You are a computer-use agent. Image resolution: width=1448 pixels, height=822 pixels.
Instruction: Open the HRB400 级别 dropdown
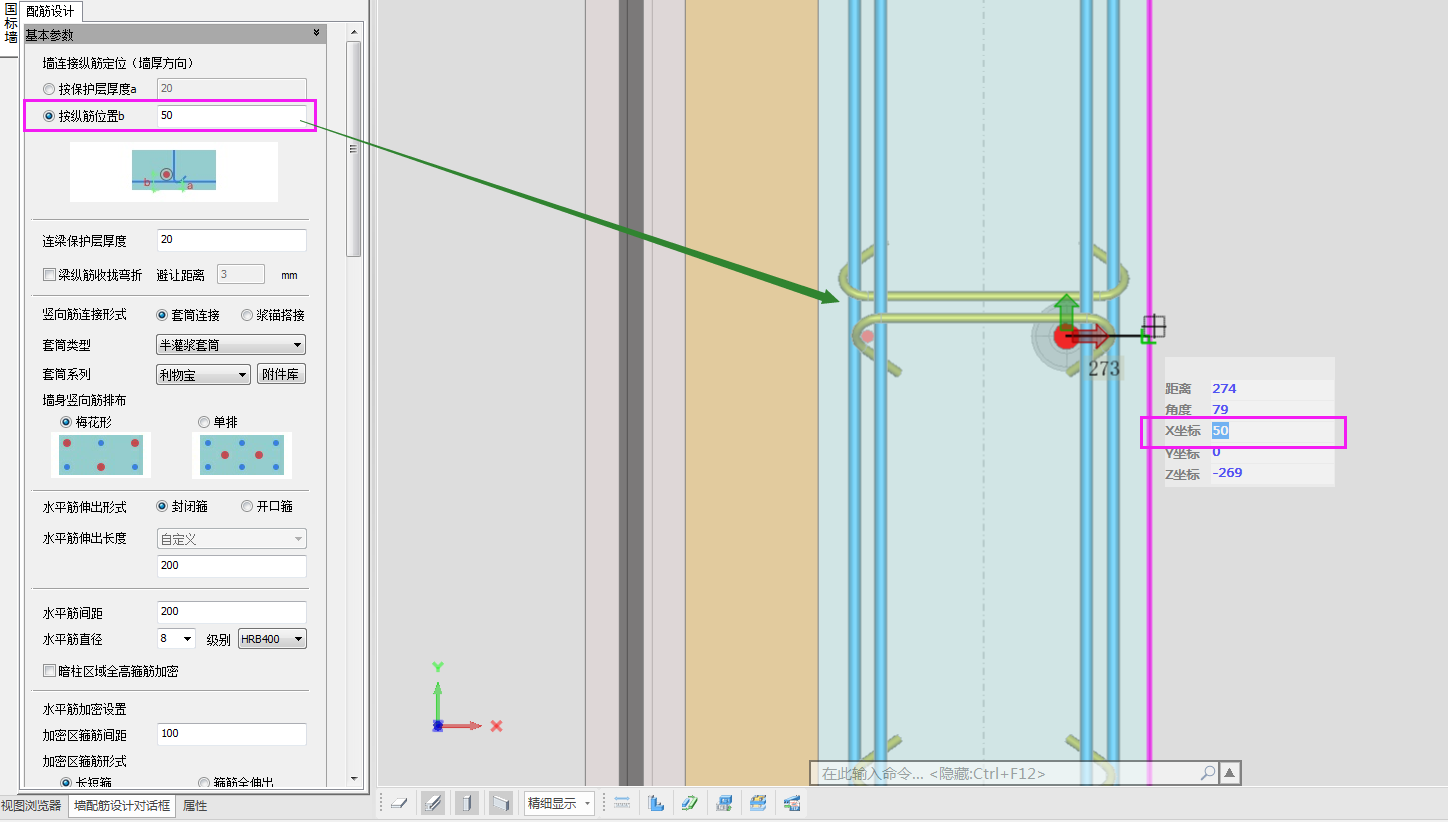(x=272, y=639)
